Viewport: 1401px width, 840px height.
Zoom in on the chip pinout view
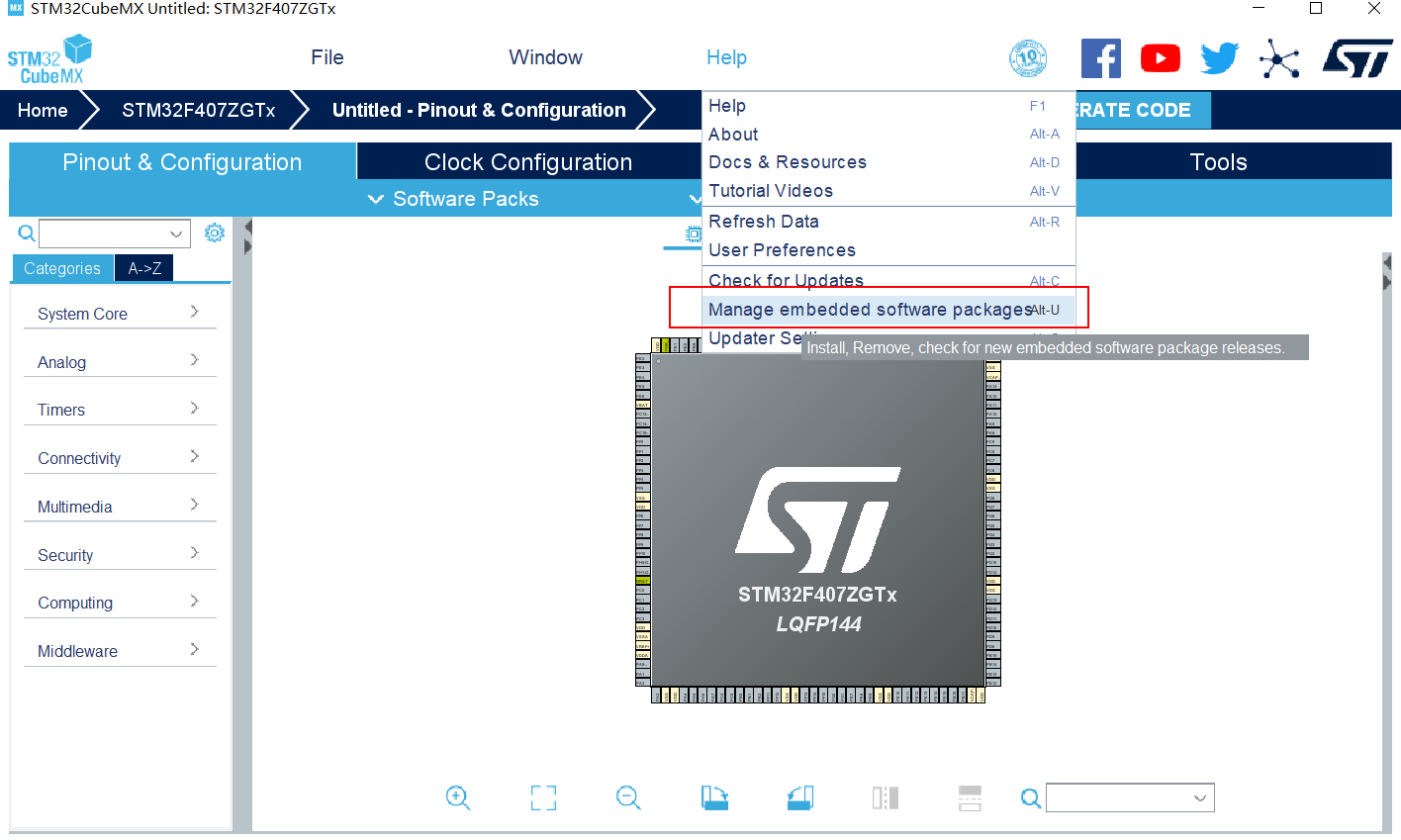coord(458,797)
